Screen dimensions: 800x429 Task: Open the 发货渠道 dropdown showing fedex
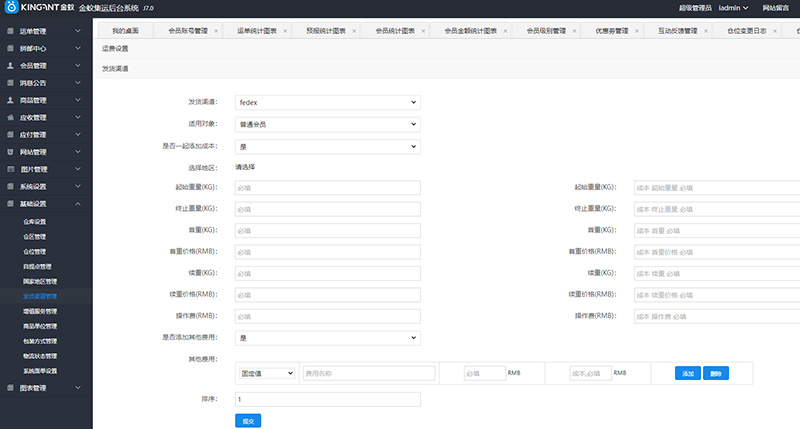327,102
